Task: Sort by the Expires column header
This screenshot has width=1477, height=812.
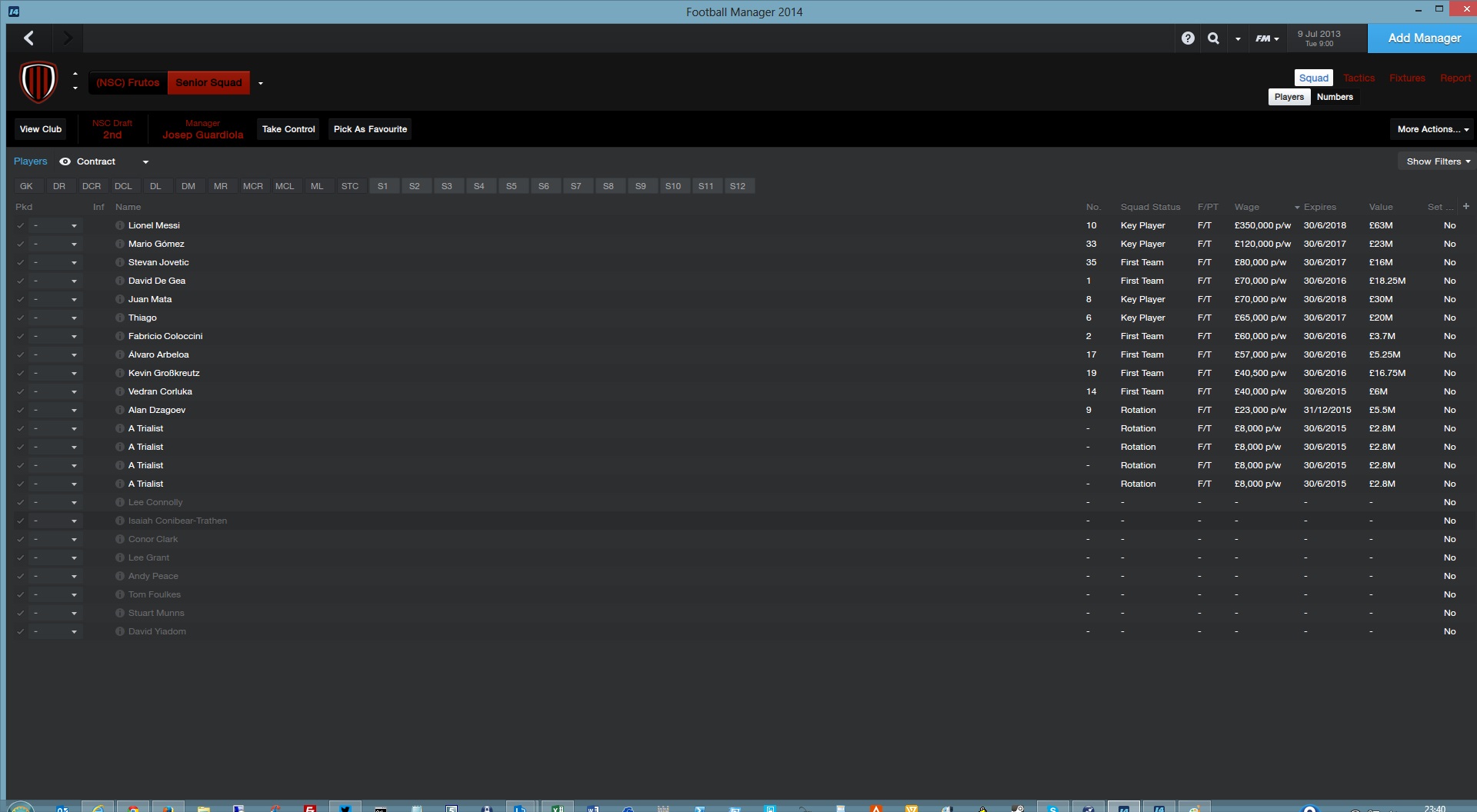Action: (x=1319, y=207)
